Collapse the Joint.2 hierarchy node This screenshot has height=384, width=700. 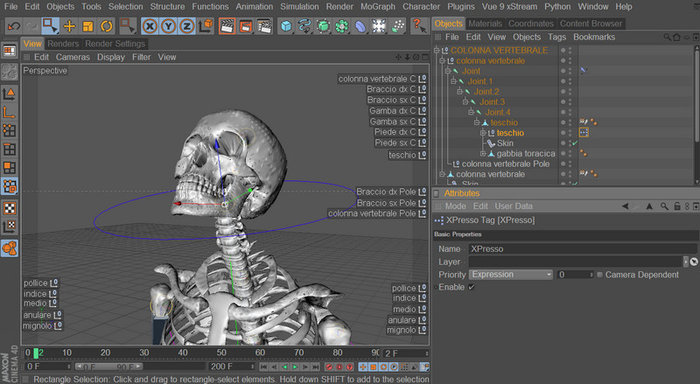pos(459,92)
